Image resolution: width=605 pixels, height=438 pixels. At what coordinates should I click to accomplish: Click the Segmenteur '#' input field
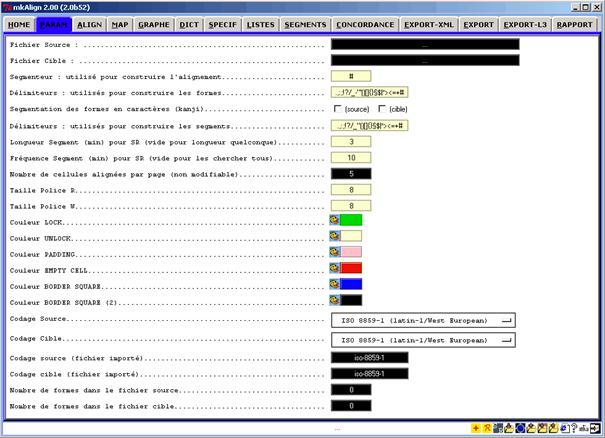tap(351, 76)
